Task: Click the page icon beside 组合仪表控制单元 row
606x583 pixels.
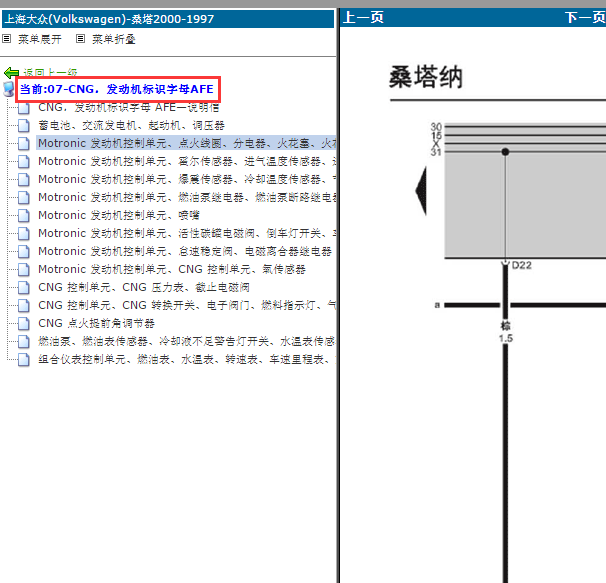Action: [x=24, y=359]
